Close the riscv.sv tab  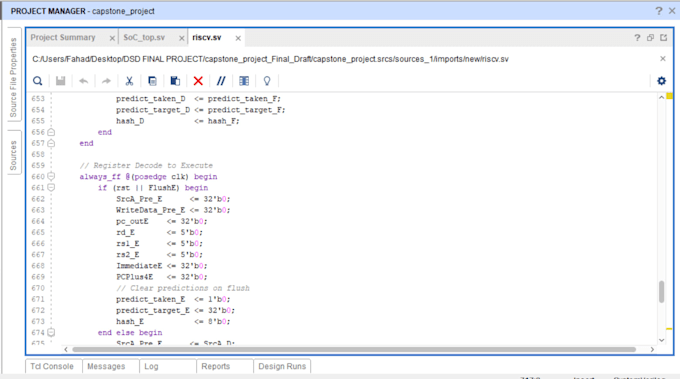click(238, 38)
